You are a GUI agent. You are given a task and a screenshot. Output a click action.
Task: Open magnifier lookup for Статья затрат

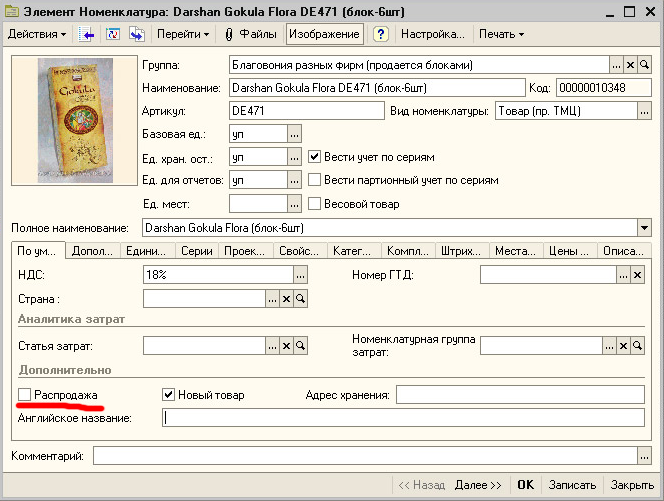[299, 345]
